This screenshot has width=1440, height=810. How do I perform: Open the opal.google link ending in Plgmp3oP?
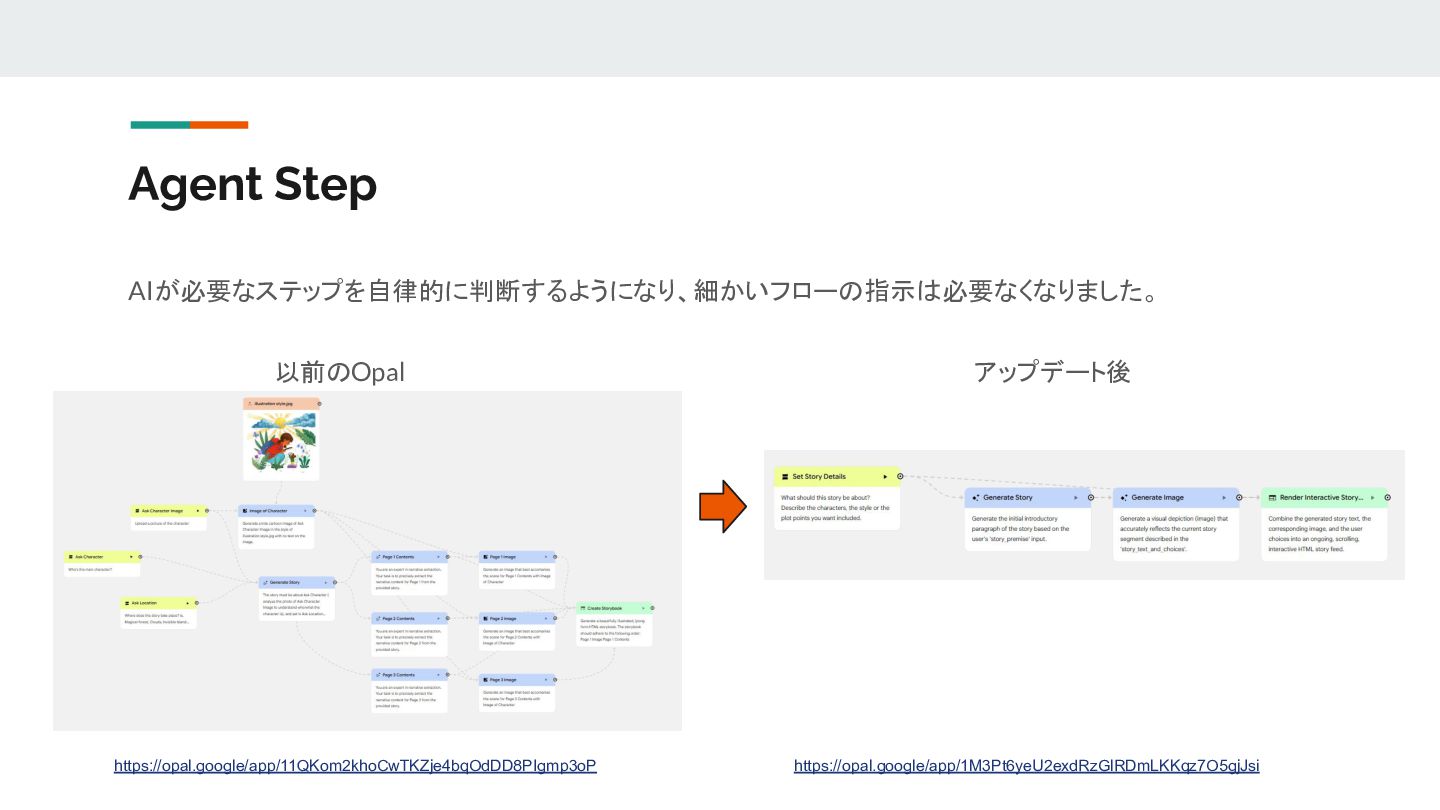click(x=355, y=766)
